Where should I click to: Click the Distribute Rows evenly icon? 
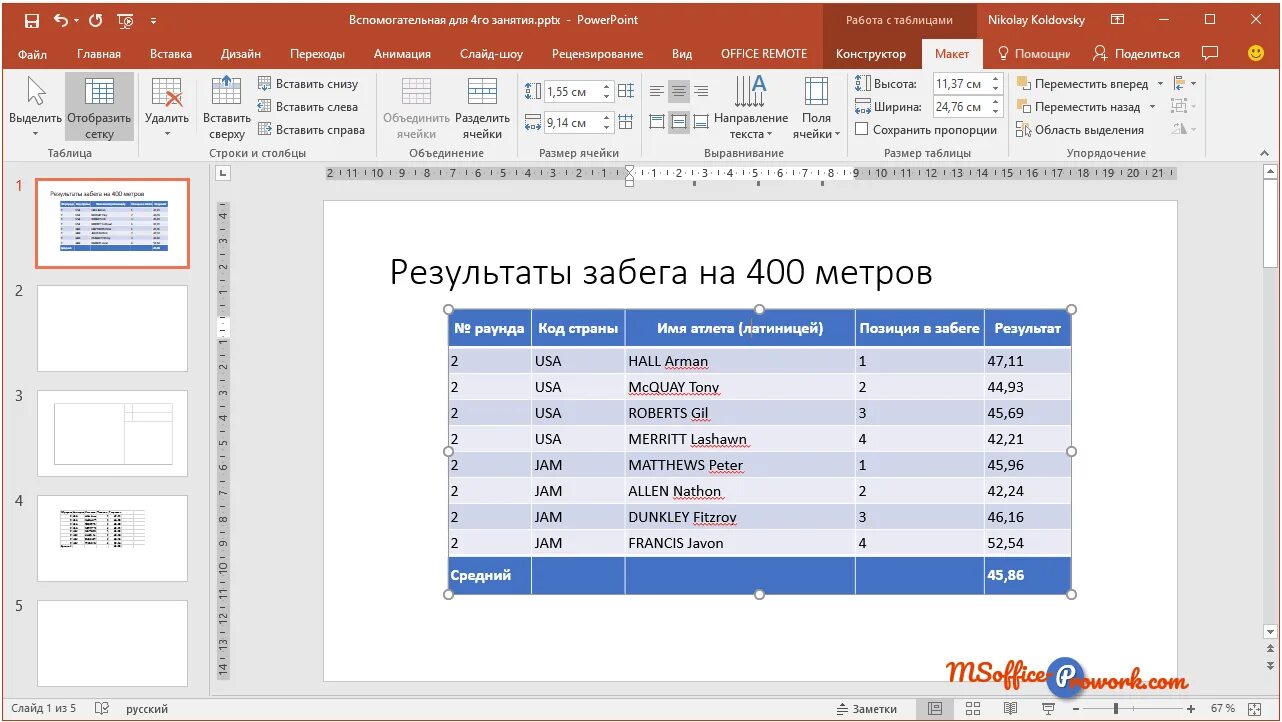click(x=626, y=91)
